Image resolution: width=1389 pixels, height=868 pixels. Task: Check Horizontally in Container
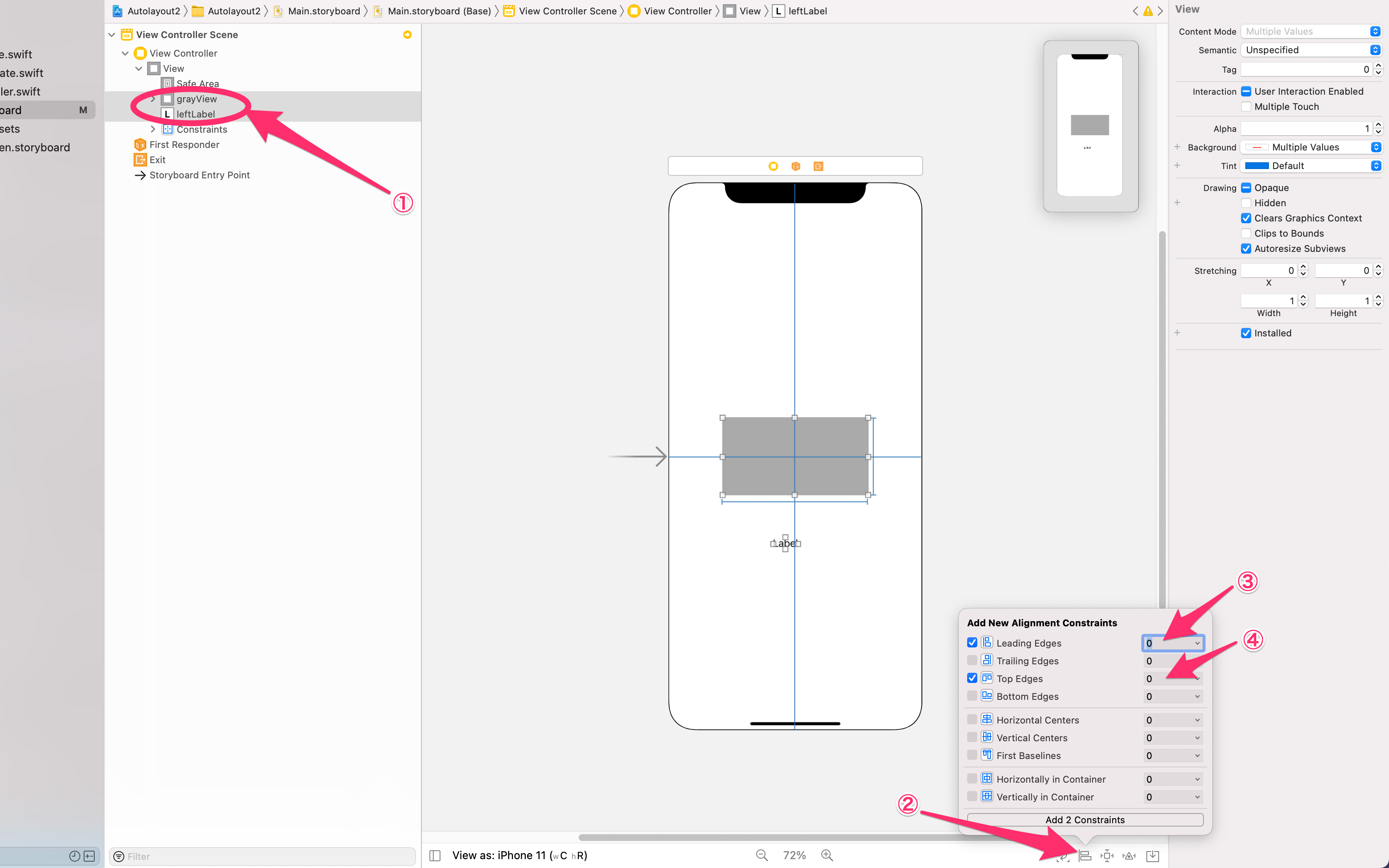(972, 778)
